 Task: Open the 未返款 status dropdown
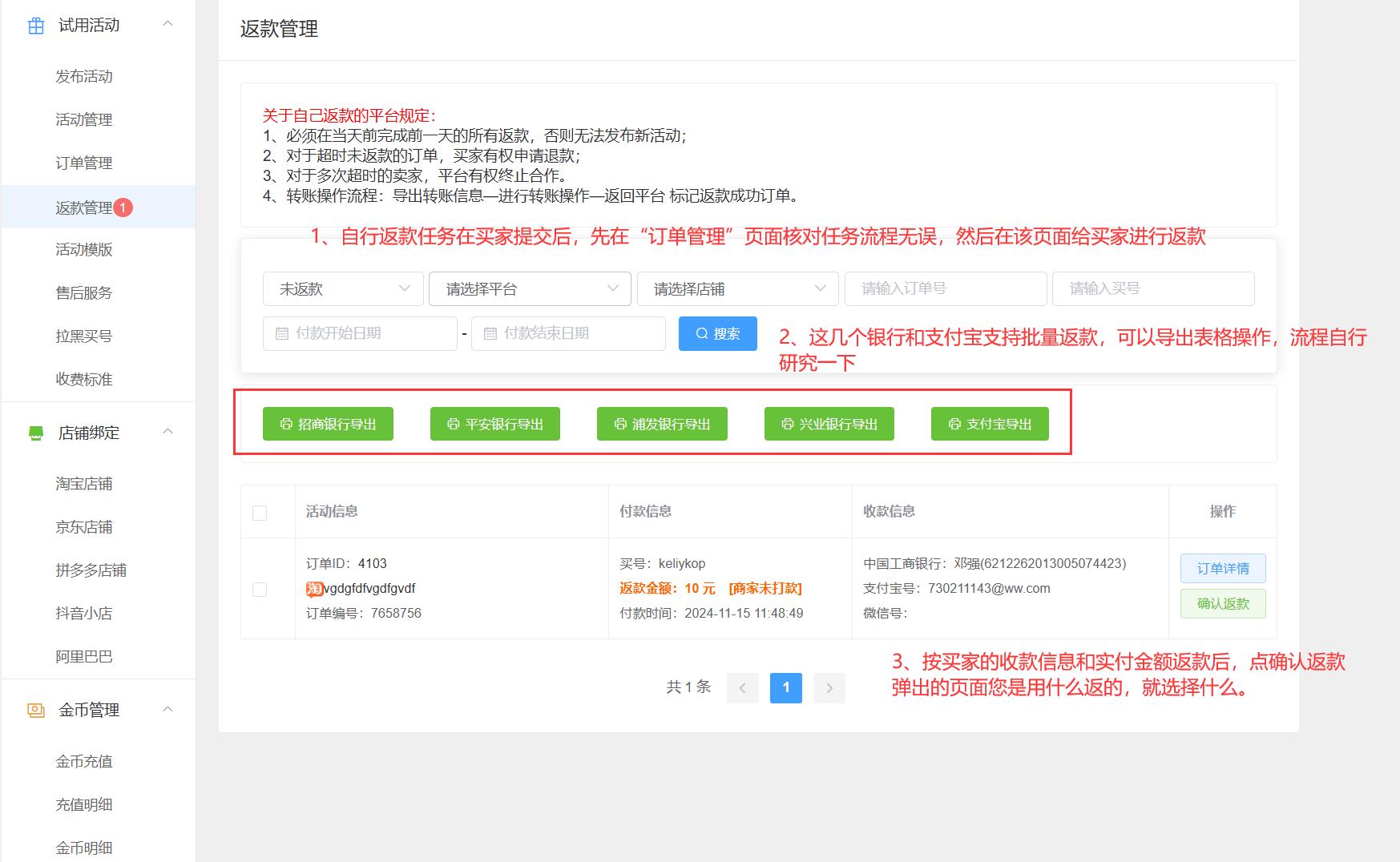(343, 289)
